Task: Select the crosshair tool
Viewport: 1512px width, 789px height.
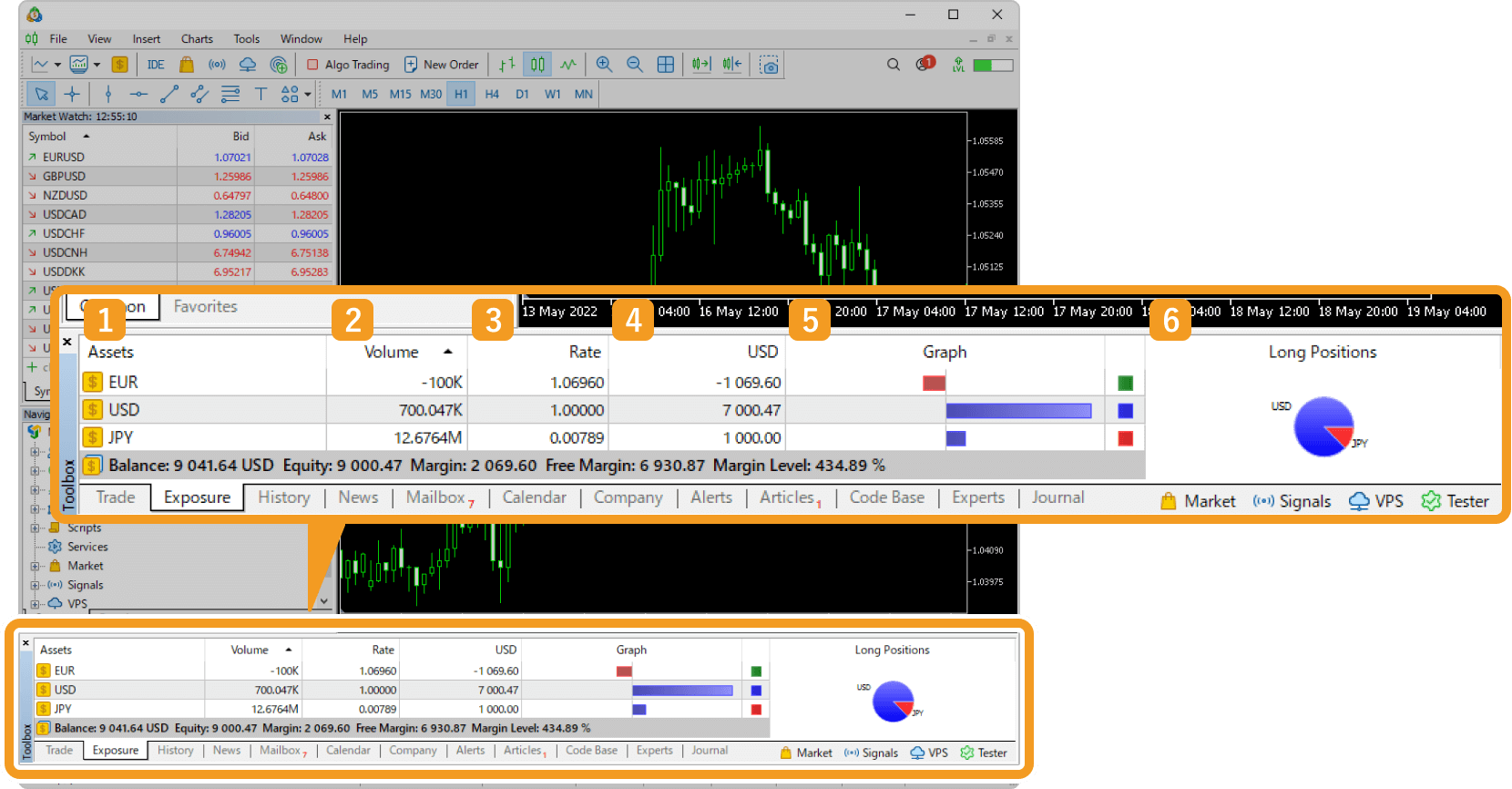Action: click(72, 94)
